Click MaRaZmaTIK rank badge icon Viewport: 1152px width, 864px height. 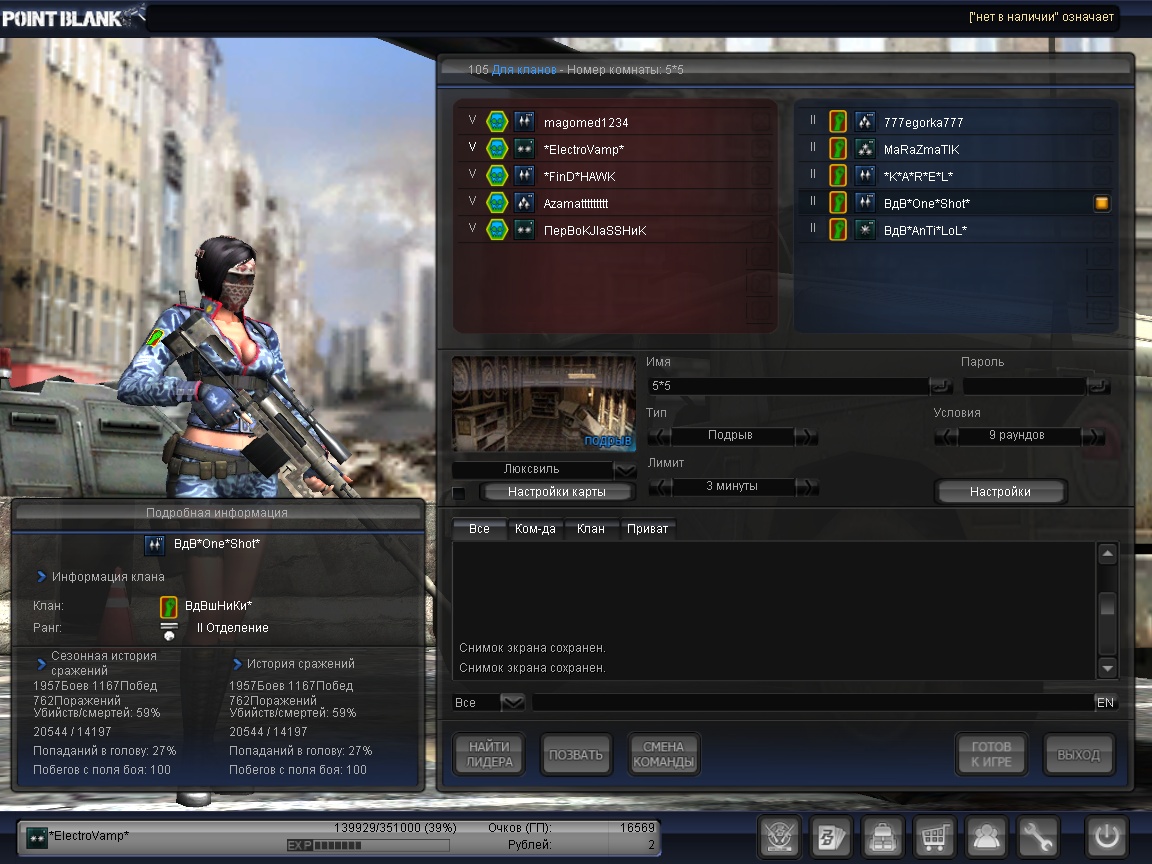click(x=865, y=148)
